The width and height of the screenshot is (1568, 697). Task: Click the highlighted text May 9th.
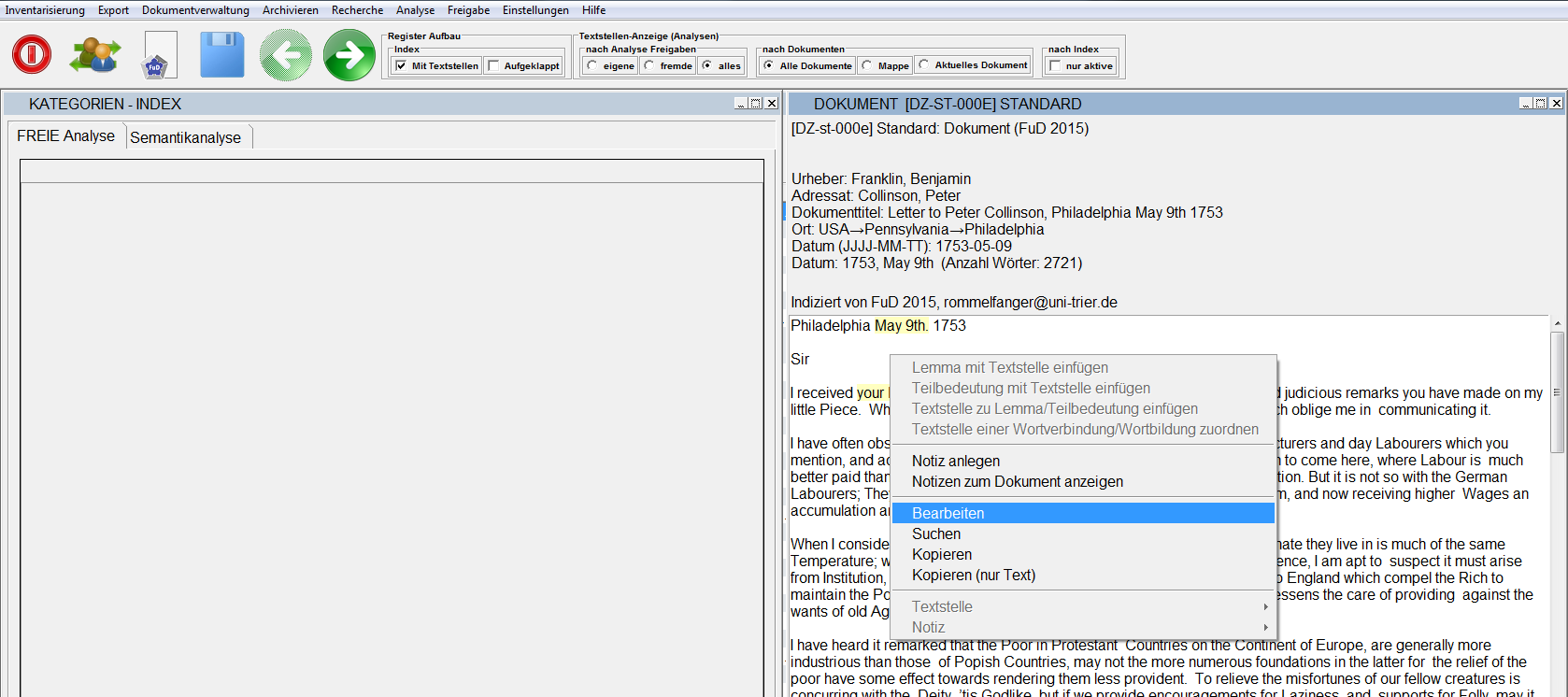(x=901, y=325)
